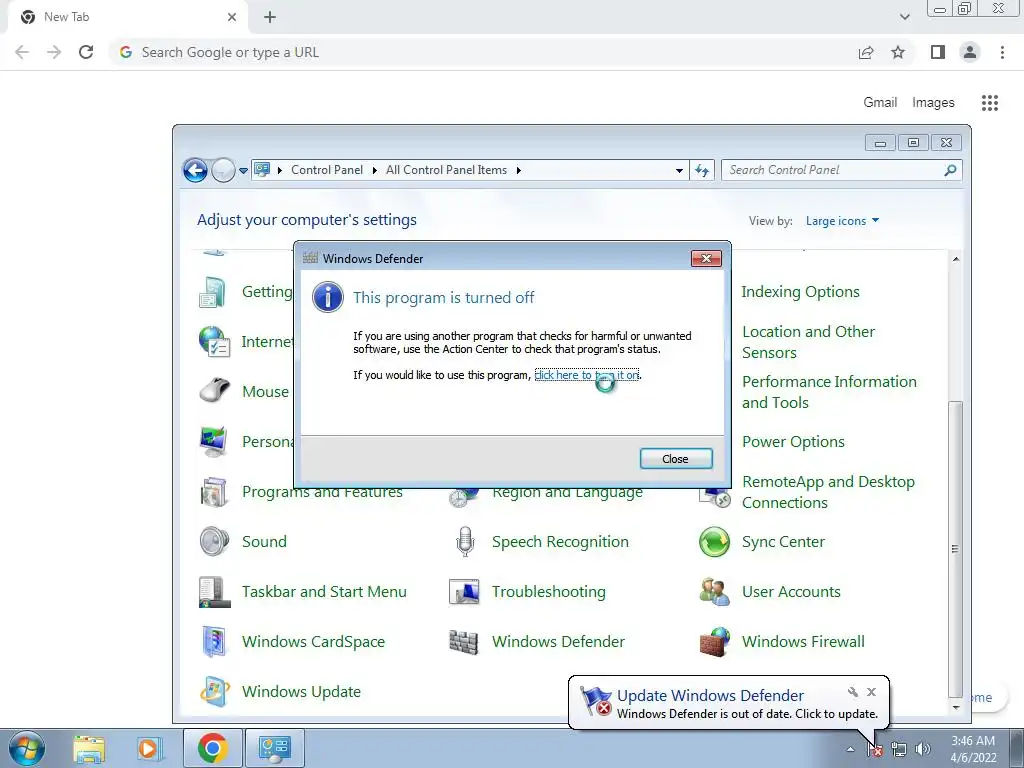
Task: Open the Images link
Action: [933, 103]
